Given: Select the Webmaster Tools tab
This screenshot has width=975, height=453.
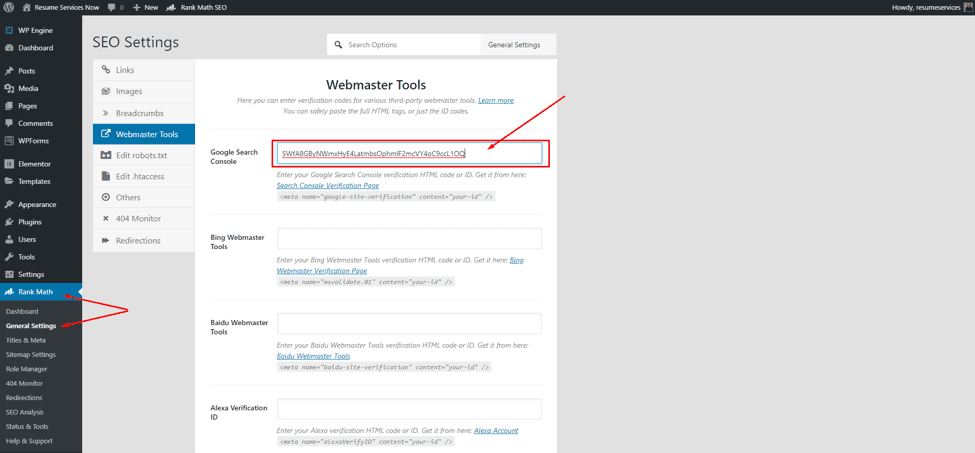Looking at the screenshot, I should click(144, 134).
